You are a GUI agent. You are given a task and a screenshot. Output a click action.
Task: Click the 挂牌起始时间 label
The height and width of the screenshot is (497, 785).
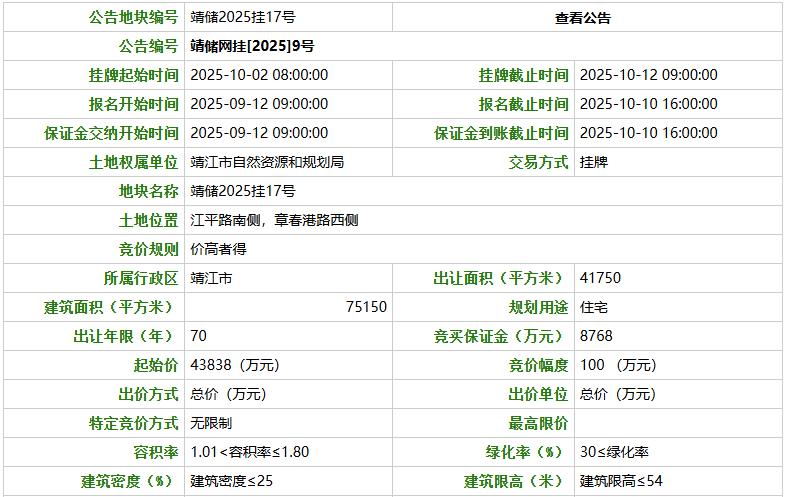coord(134,75)
